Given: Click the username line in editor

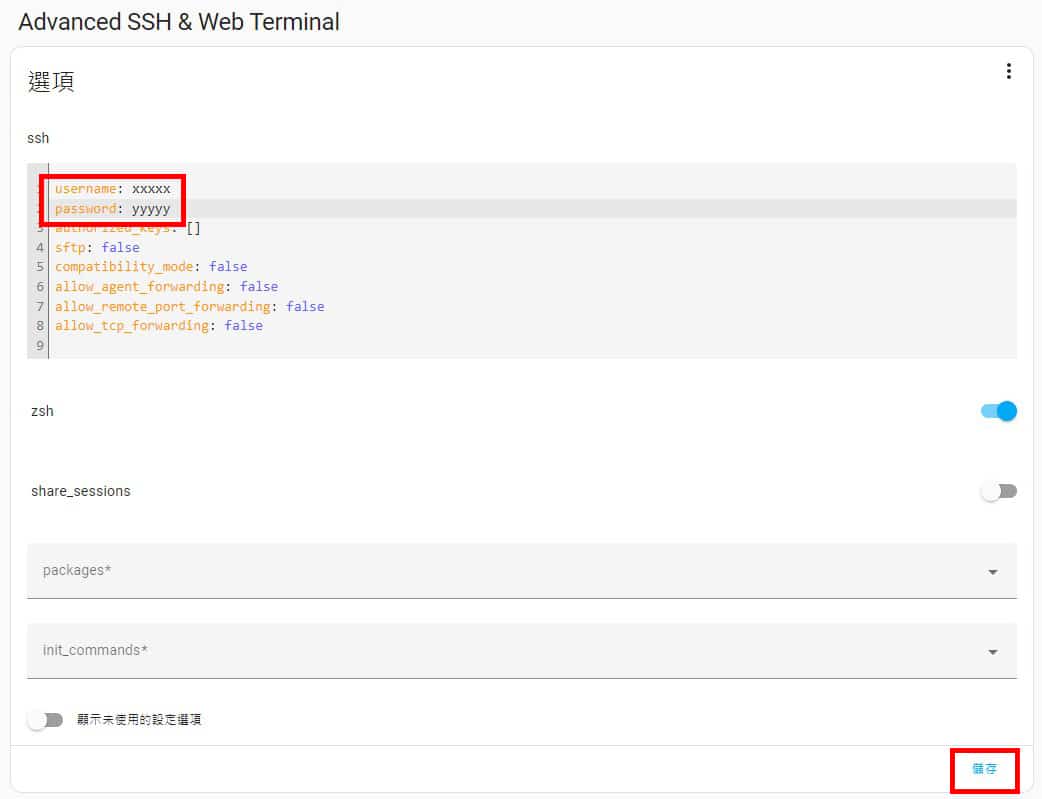Looking at the screenshot, I should point(112,189).
